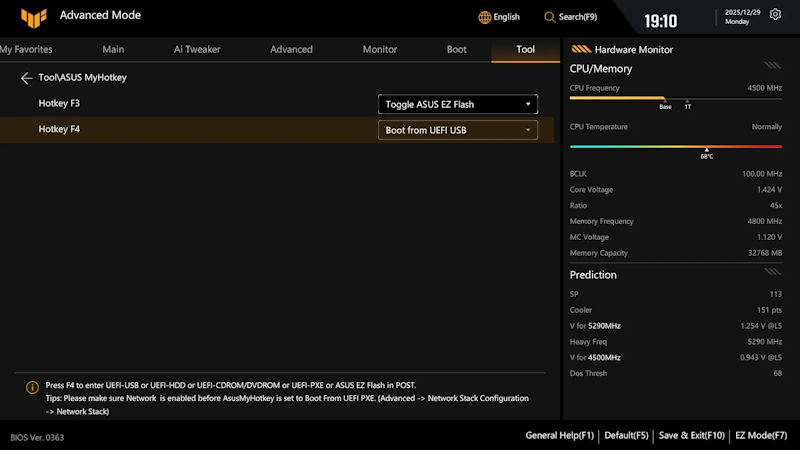
Task: Open the Hotkey F4 dropdown
Action: click(458, 130)
